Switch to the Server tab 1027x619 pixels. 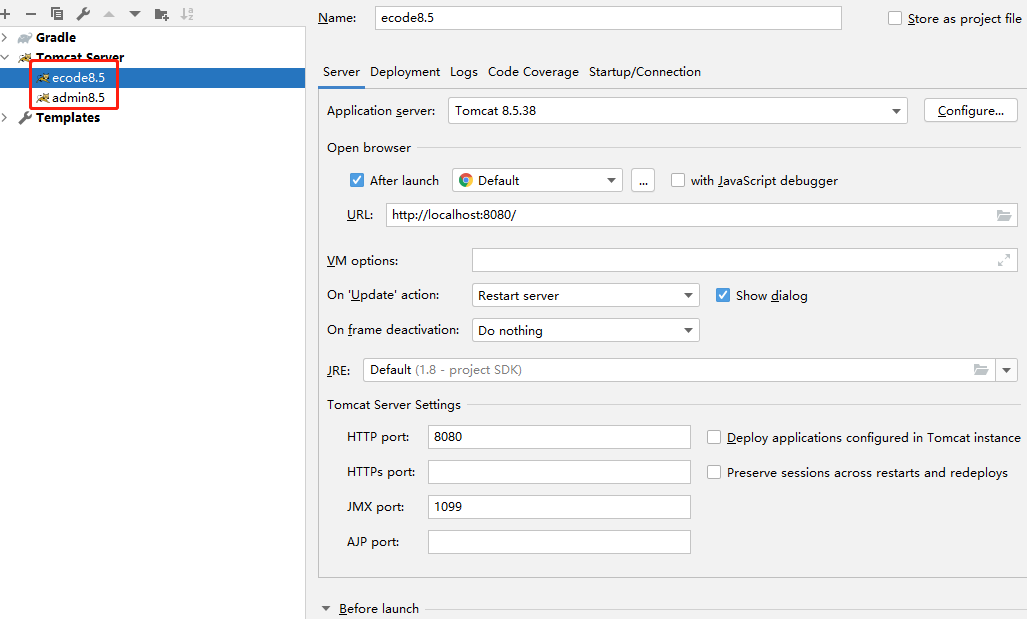tap(341, 72)
